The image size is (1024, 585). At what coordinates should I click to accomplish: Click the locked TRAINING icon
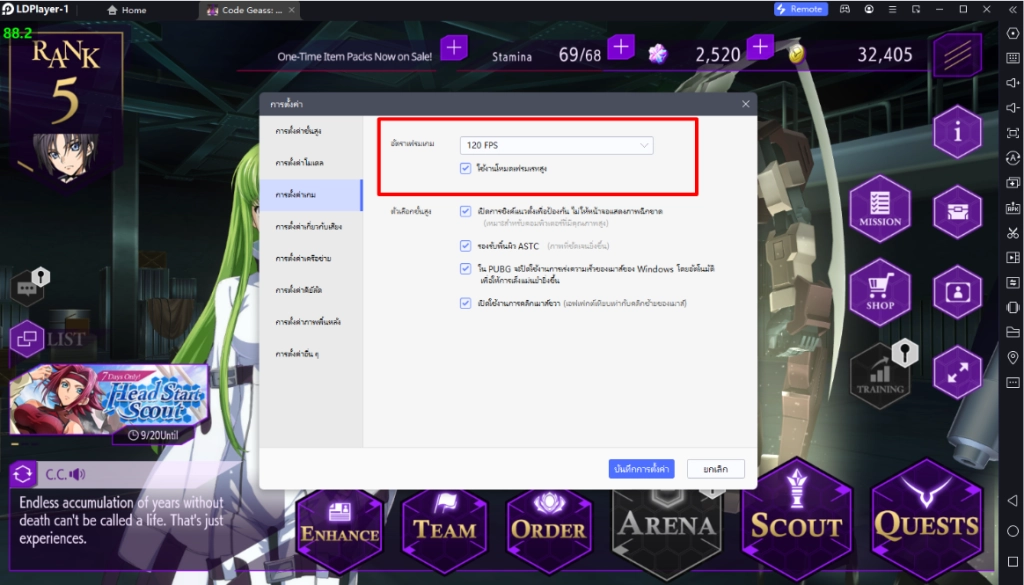pyautogui.click(x=881, y=373)
